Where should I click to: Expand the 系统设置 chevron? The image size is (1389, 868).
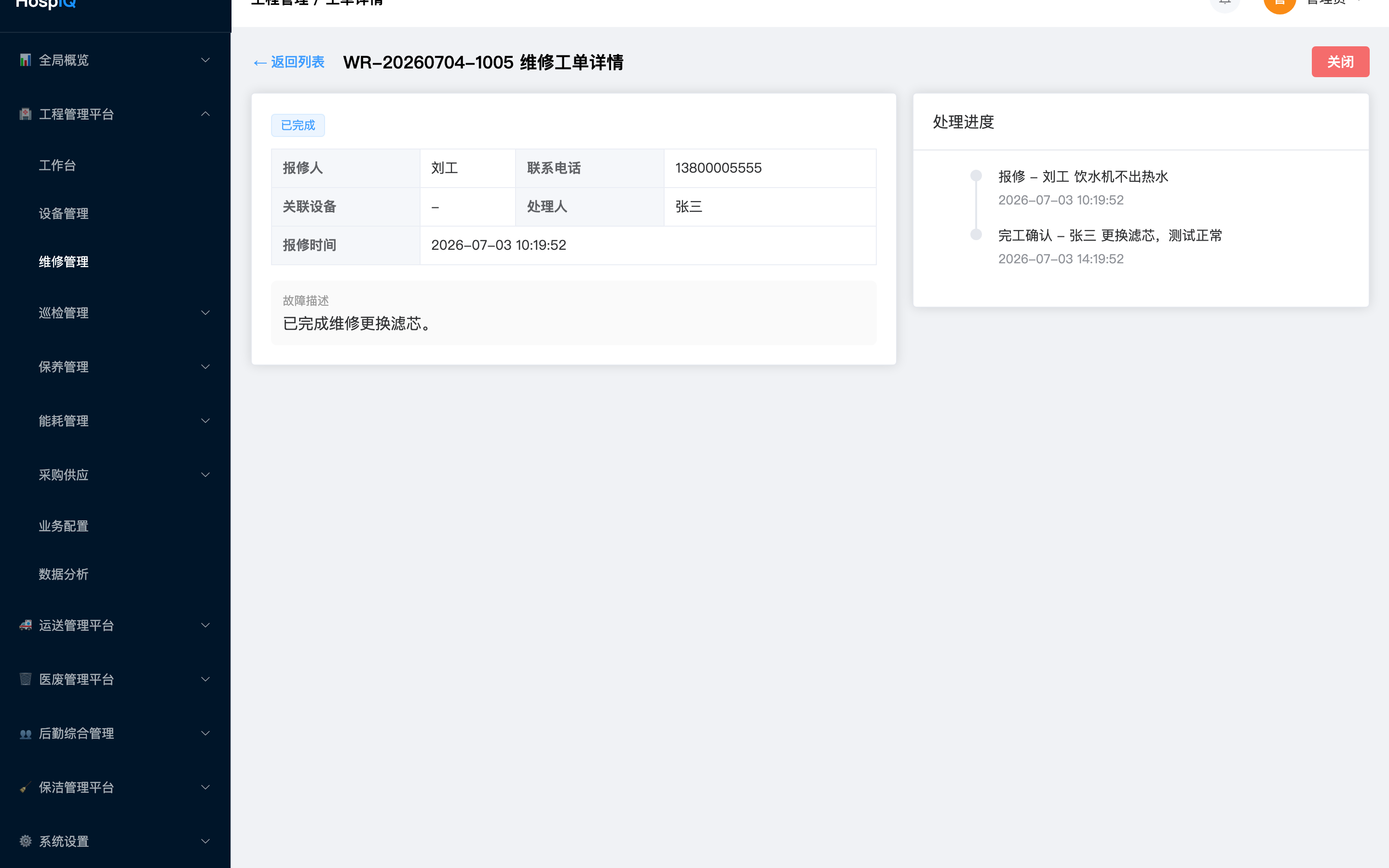[205, 841]
